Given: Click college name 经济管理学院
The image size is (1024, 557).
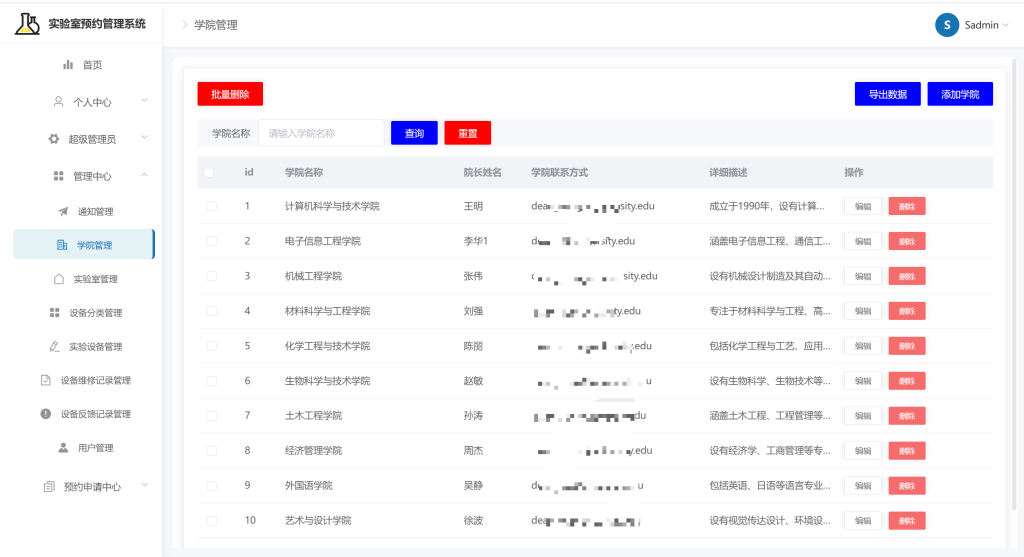Looking at the screenshot, I should point(313,451).
